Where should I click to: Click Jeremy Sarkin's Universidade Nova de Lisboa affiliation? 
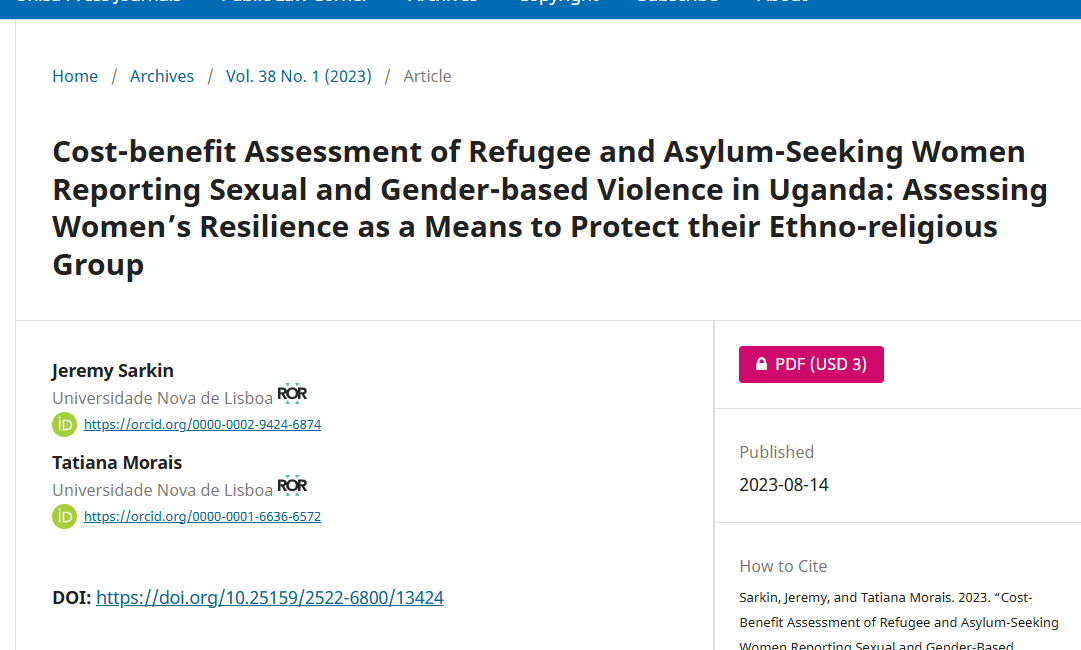pos(162,398)
